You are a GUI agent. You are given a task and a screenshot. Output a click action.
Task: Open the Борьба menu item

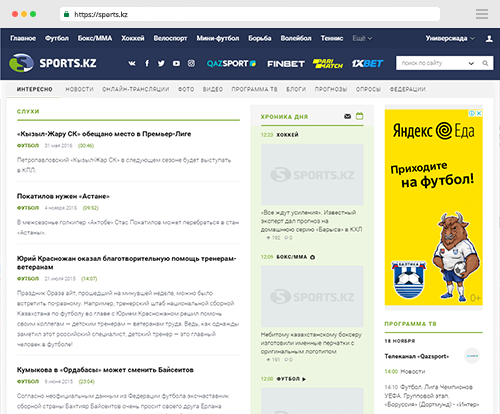pyautogui.click(x=260, y=38)
